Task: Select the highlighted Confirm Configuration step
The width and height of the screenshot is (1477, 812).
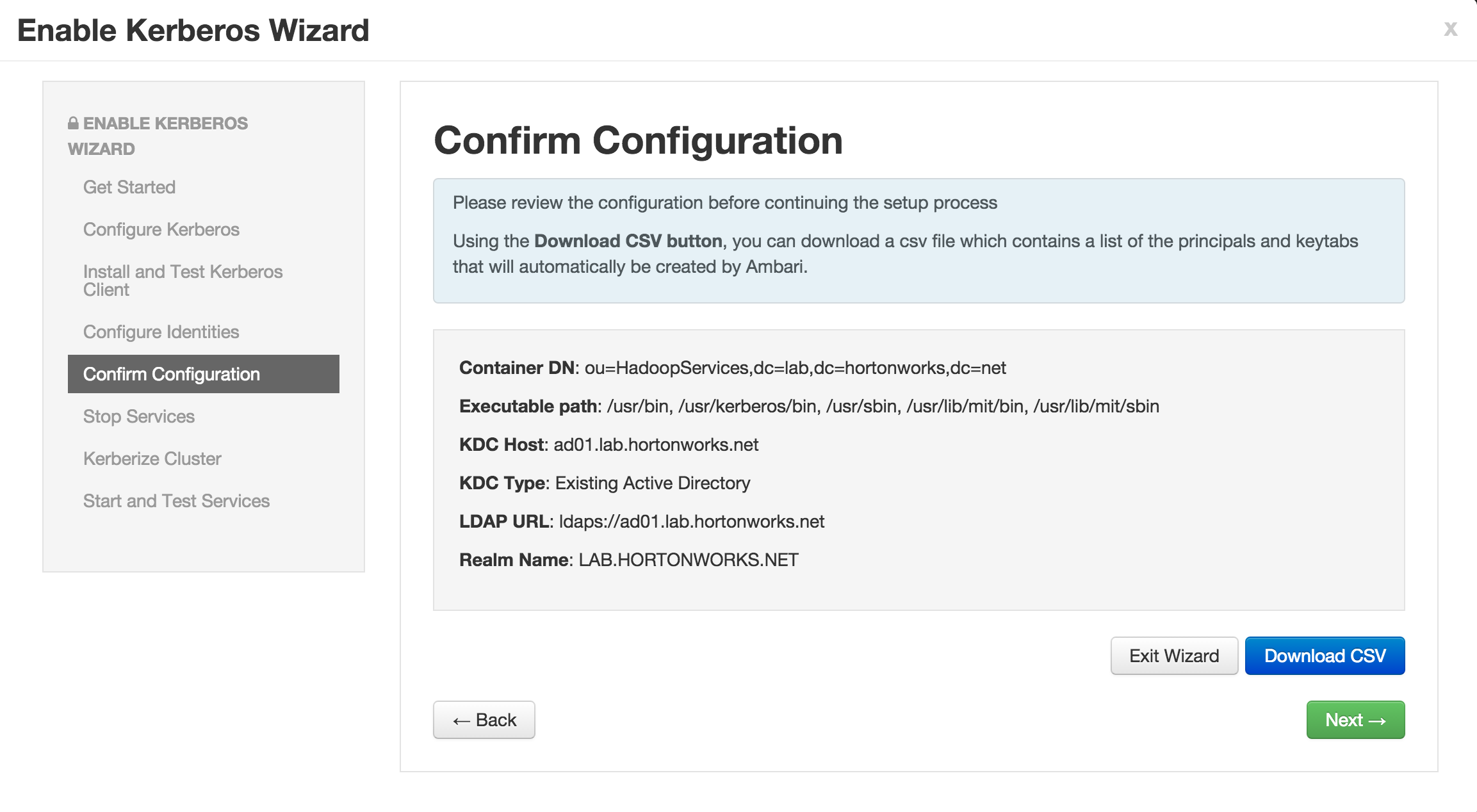Action: (x=204, y=374)
